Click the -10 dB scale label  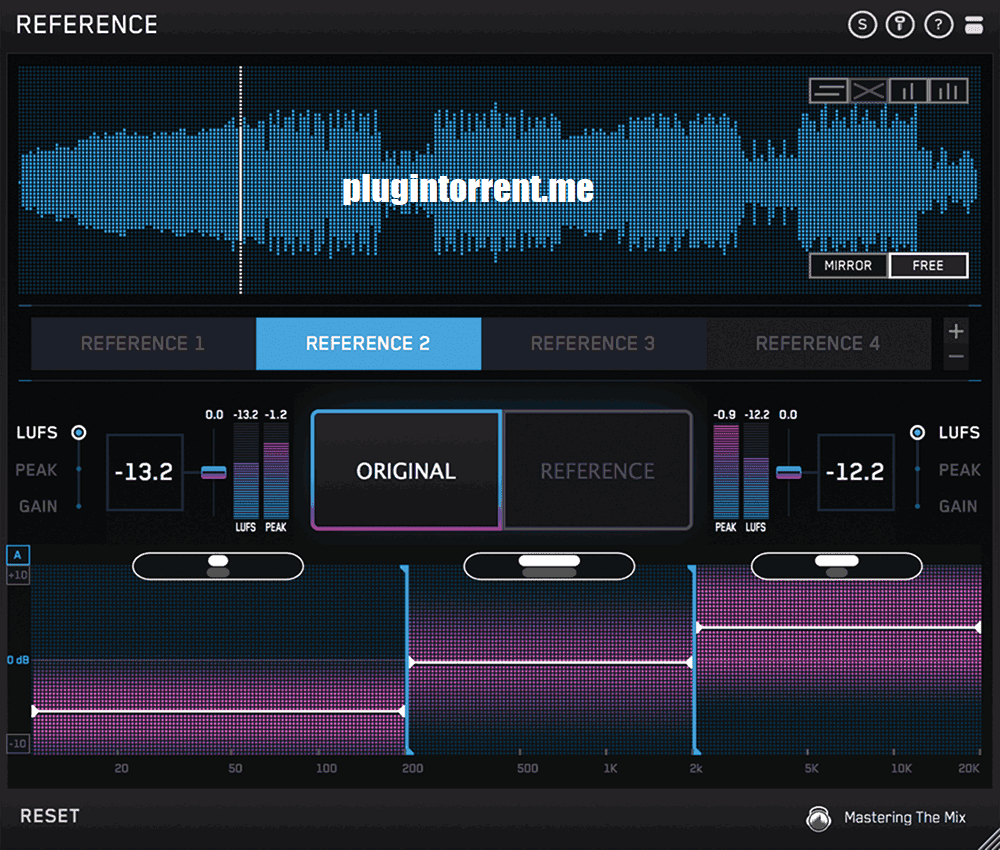click(18, 744)
